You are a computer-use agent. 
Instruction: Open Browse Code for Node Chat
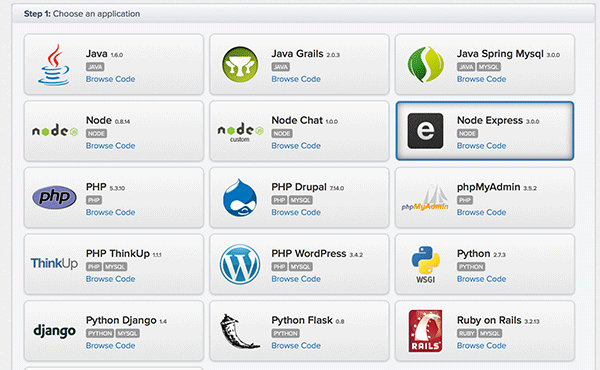[296, 145]
